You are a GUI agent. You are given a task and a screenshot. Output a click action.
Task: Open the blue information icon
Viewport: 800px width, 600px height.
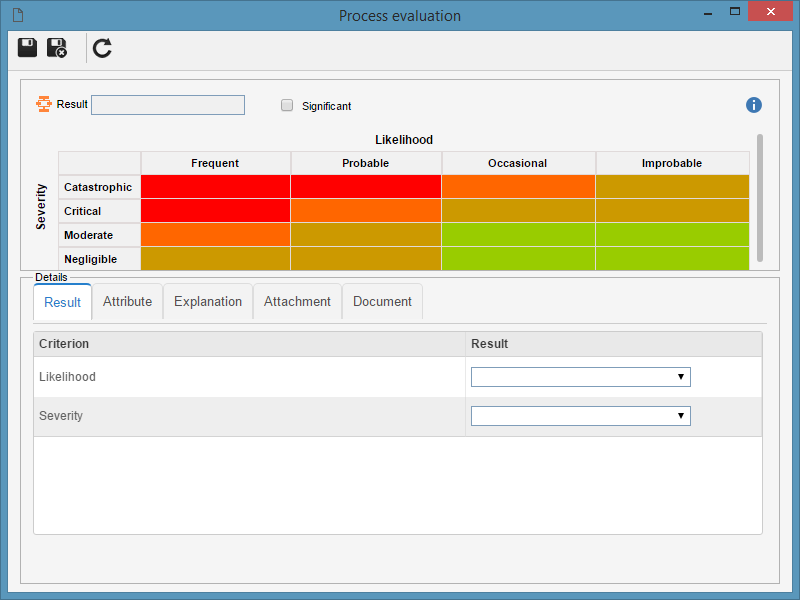754,105
